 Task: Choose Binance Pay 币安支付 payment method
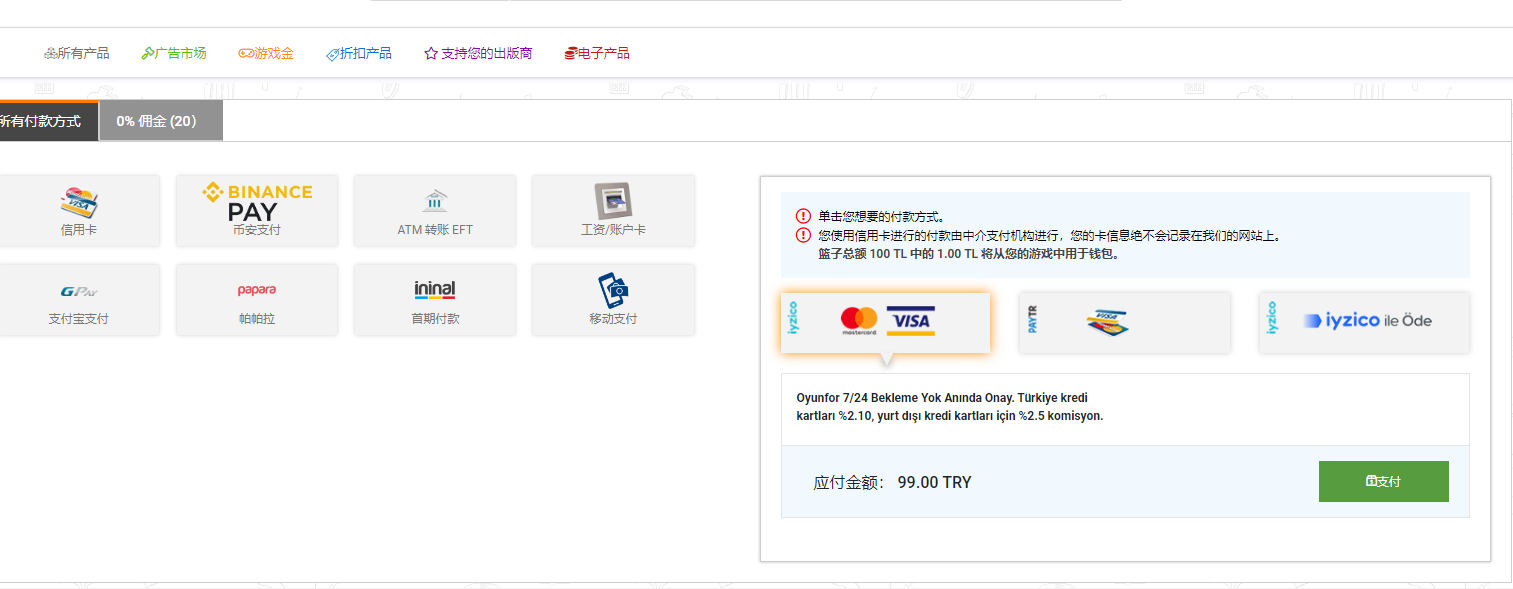[257, 210]
